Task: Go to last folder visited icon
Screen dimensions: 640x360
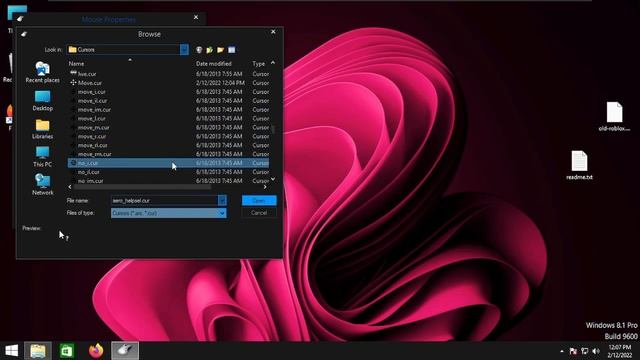Action: (x=199, y=50)
